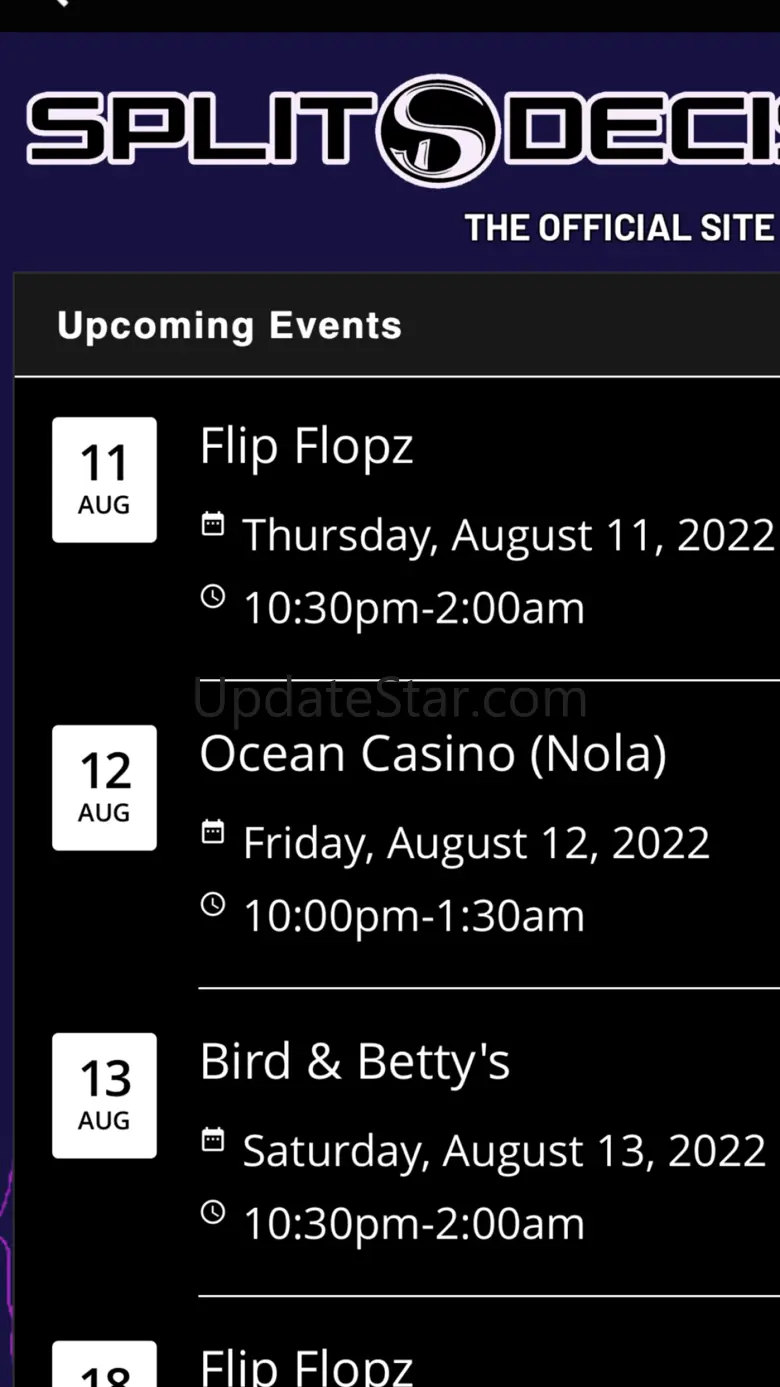Click the clock icon under Thursday, August 11
The height and width of the screenshot is (1387, 780).
click(x=213, y=597)
